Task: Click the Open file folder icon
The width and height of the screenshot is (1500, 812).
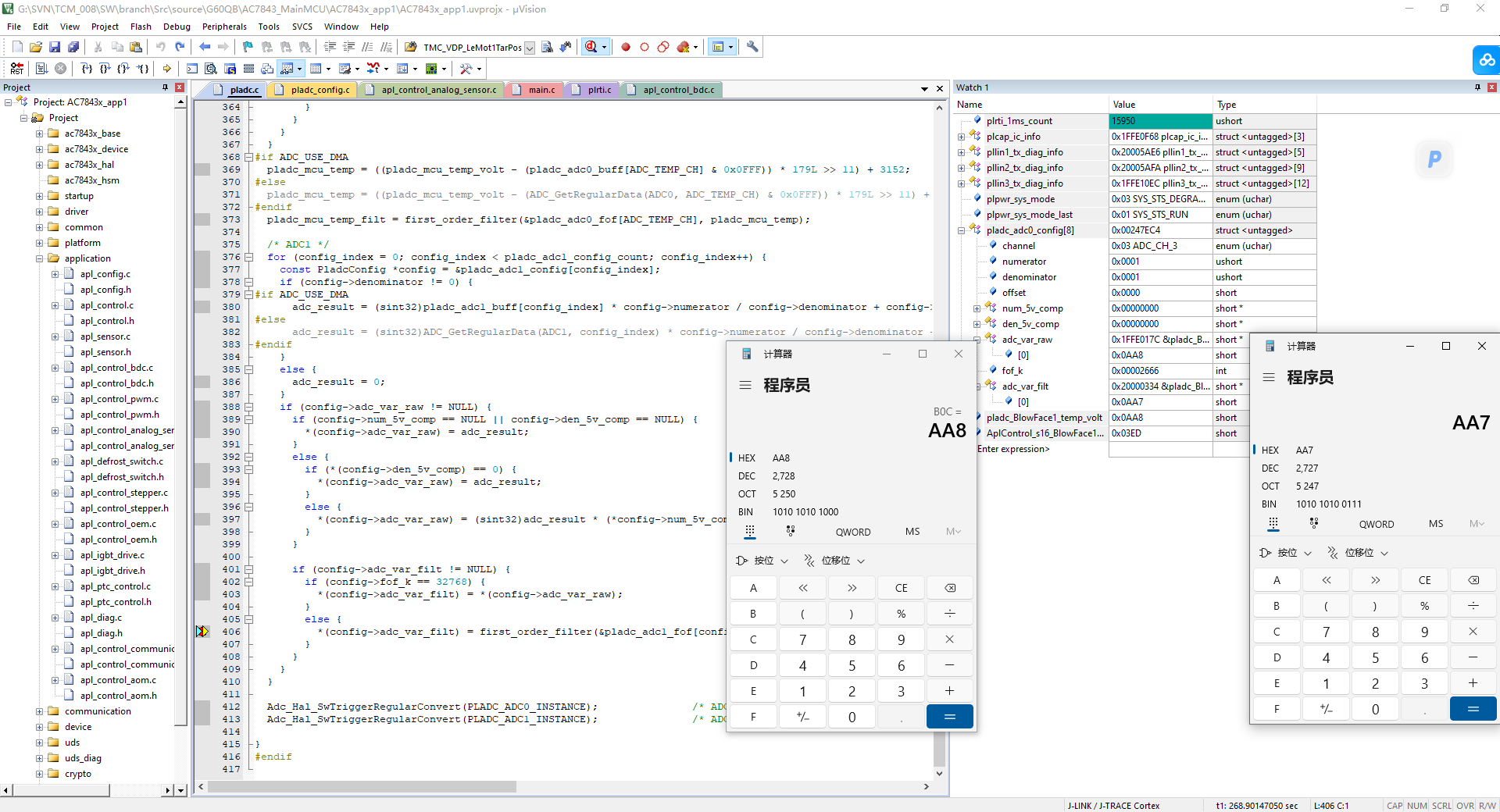Action: [x=36, y=47]
